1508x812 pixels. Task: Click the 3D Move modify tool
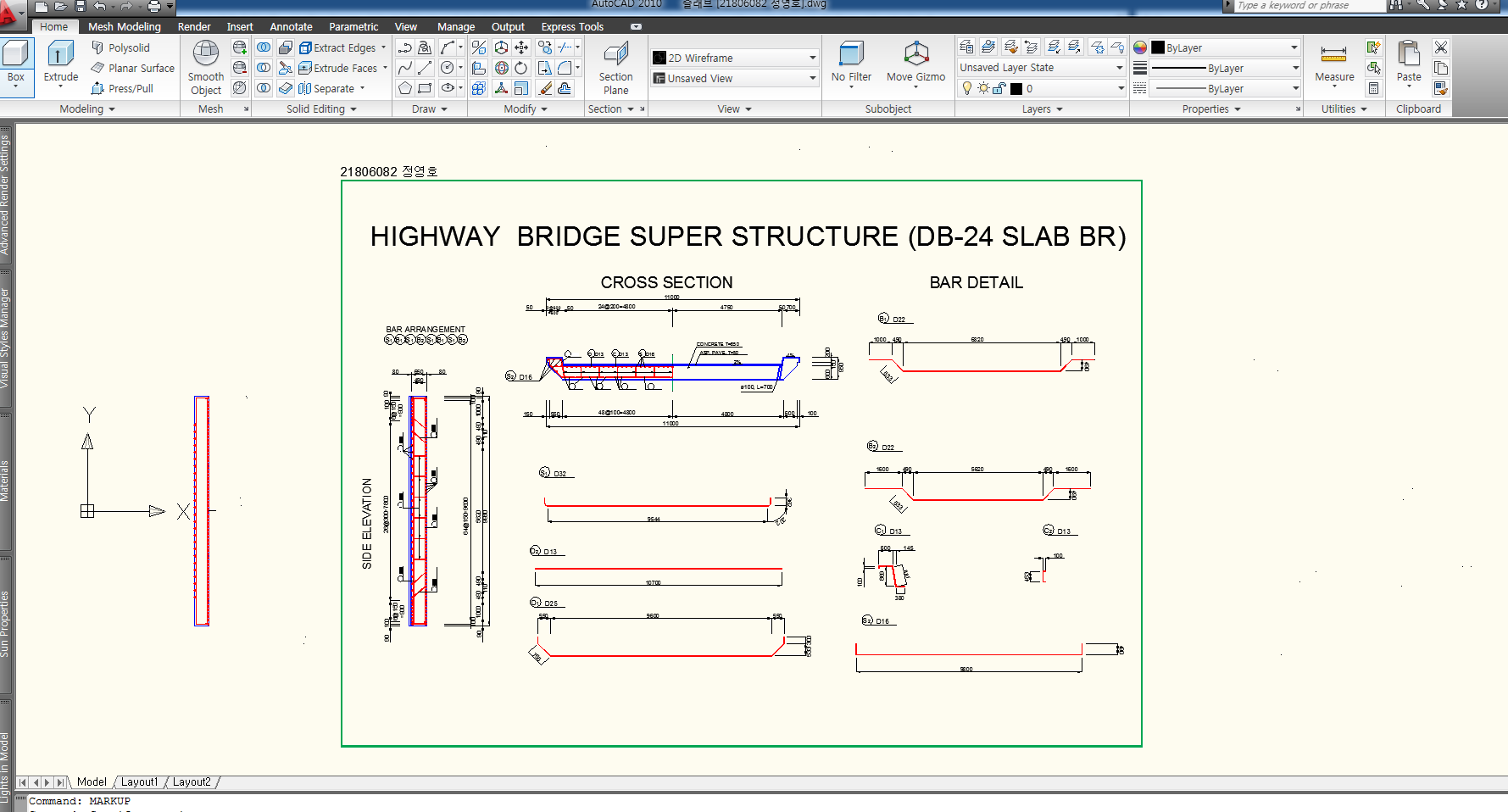pyautogui.click(x=501, y=47)
